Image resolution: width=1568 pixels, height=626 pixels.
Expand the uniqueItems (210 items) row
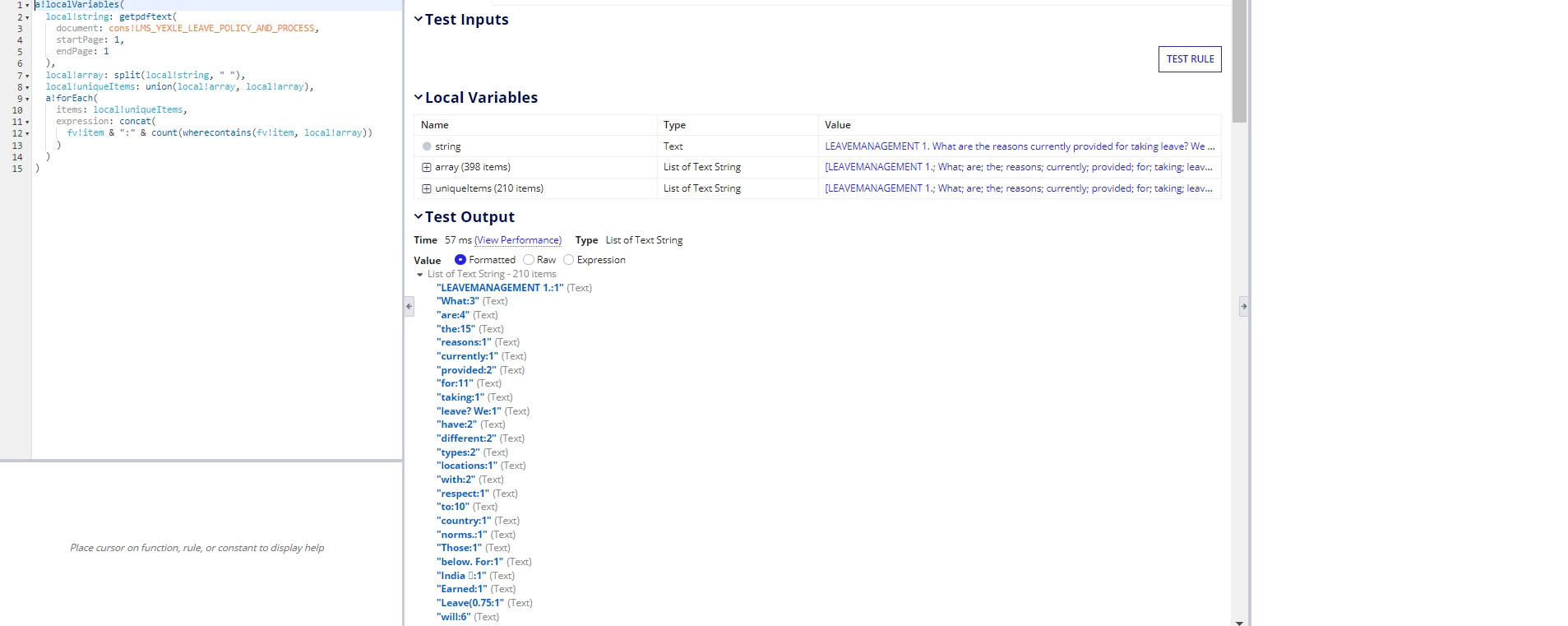click(427, 188)
